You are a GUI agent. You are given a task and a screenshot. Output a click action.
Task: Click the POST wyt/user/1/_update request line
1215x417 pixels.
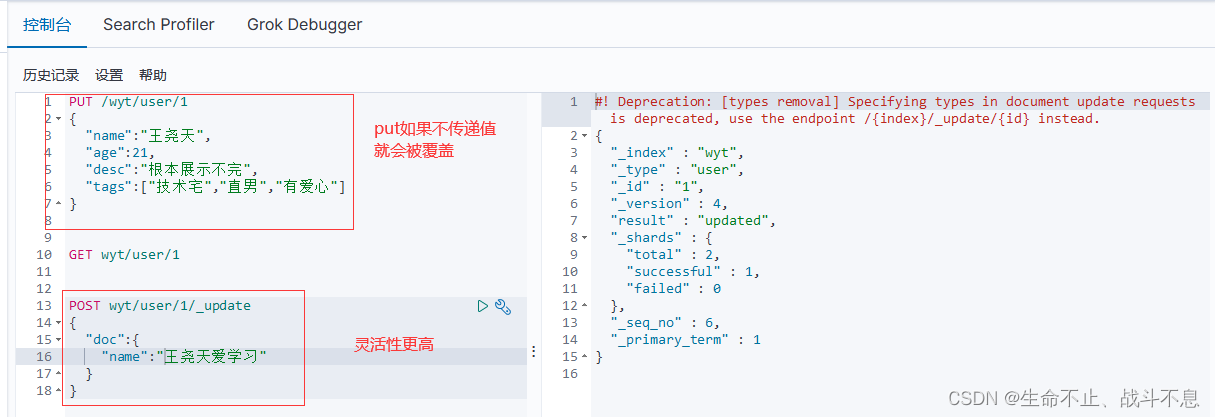[x=160, y=305]
